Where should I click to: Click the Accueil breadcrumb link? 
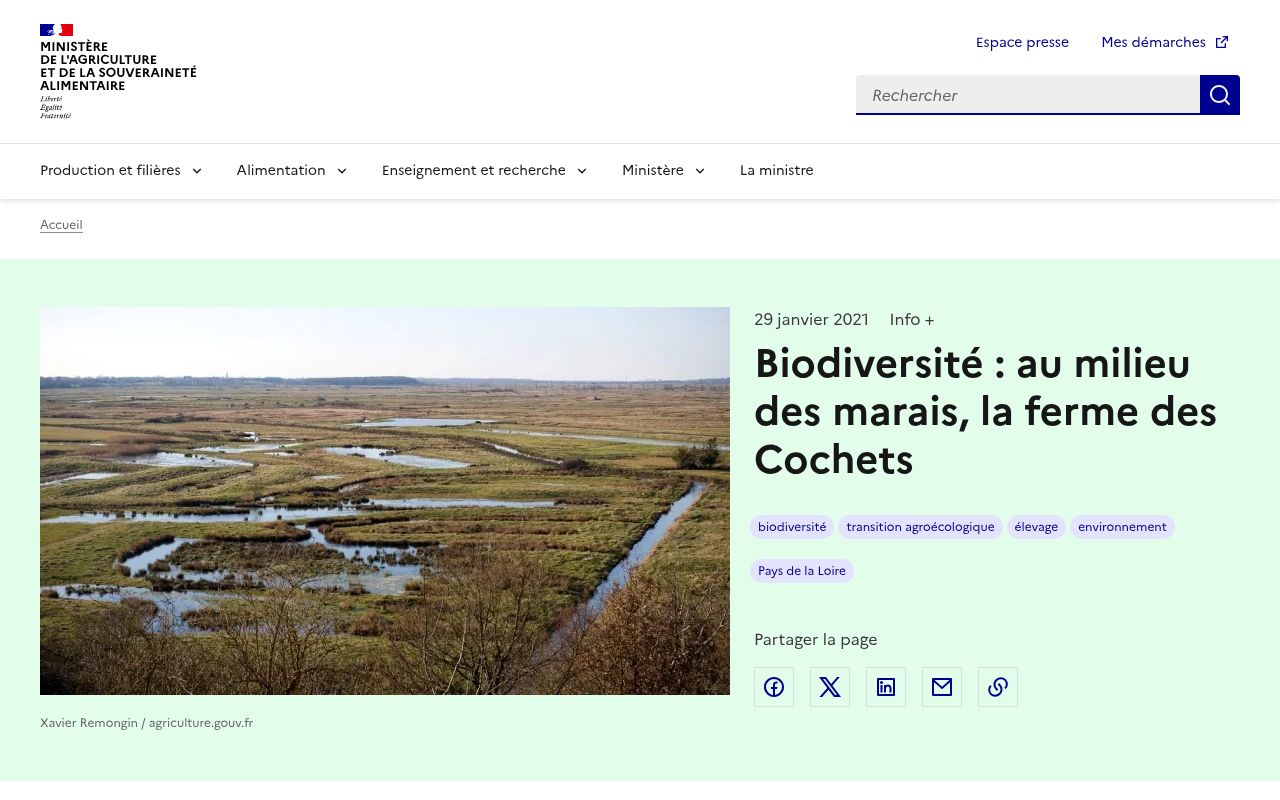point(61,225)
